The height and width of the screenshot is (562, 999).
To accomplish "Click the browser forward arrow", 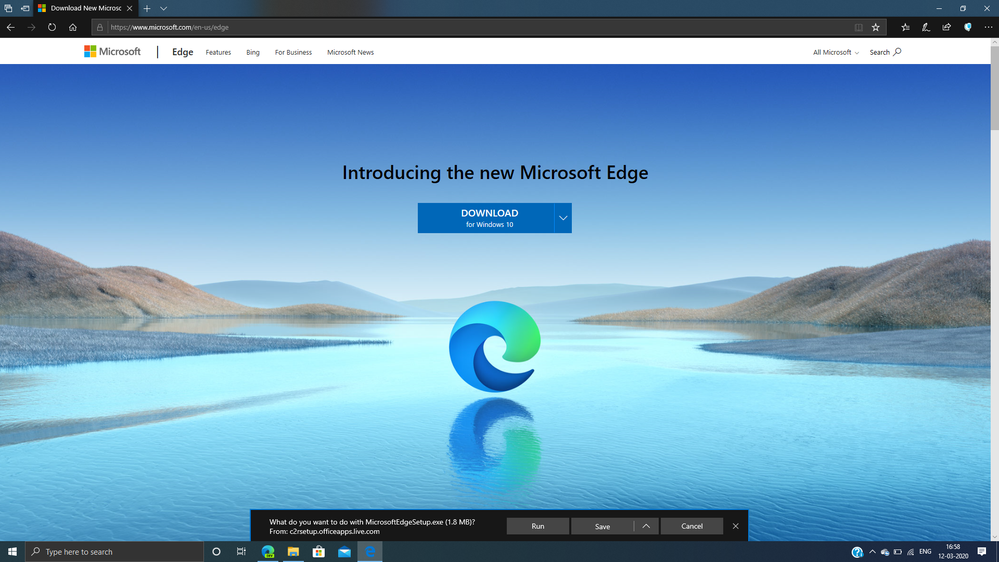I will coord(31,27).
